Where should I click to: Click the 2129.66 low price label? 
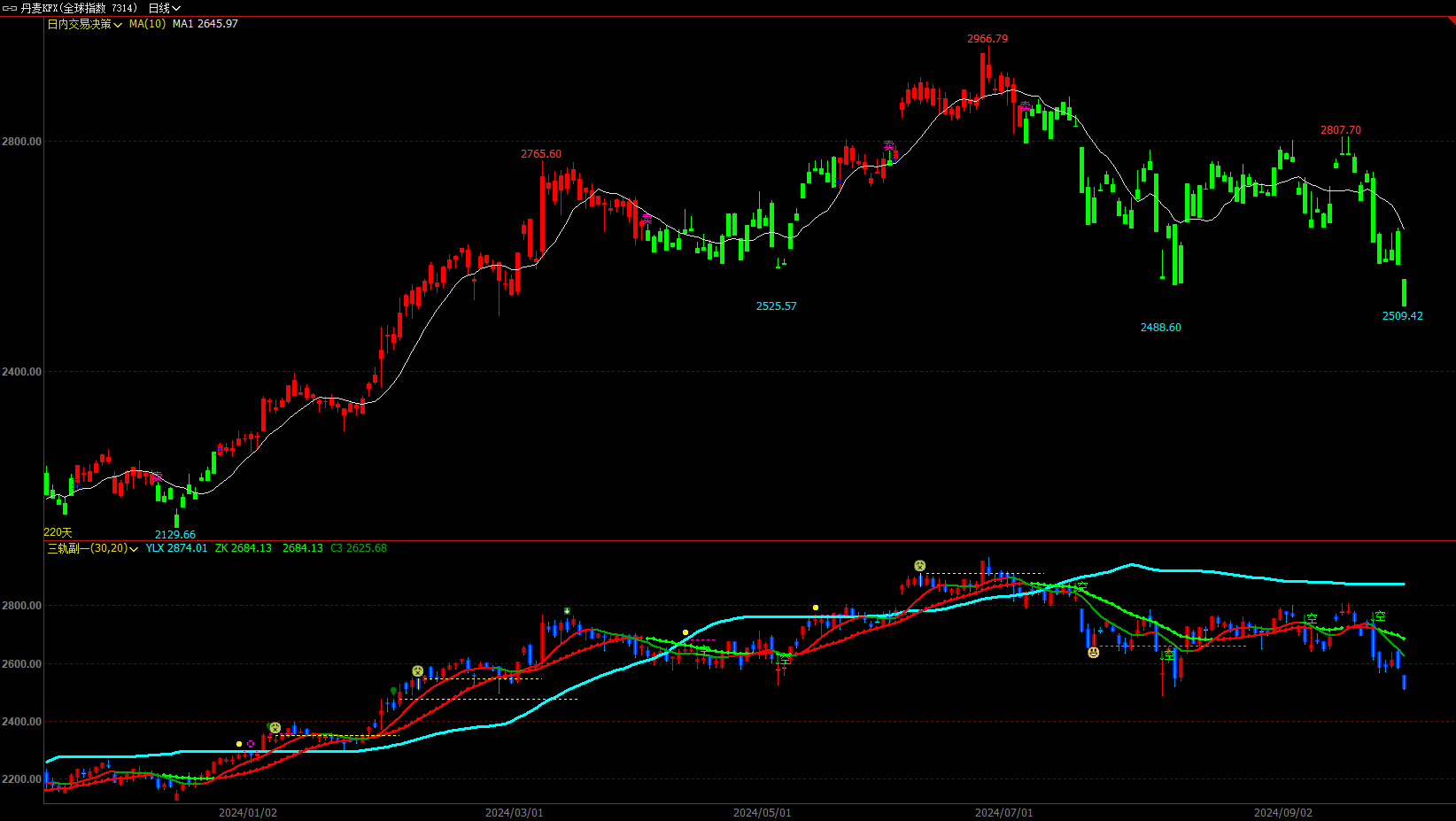click(175, 535)
